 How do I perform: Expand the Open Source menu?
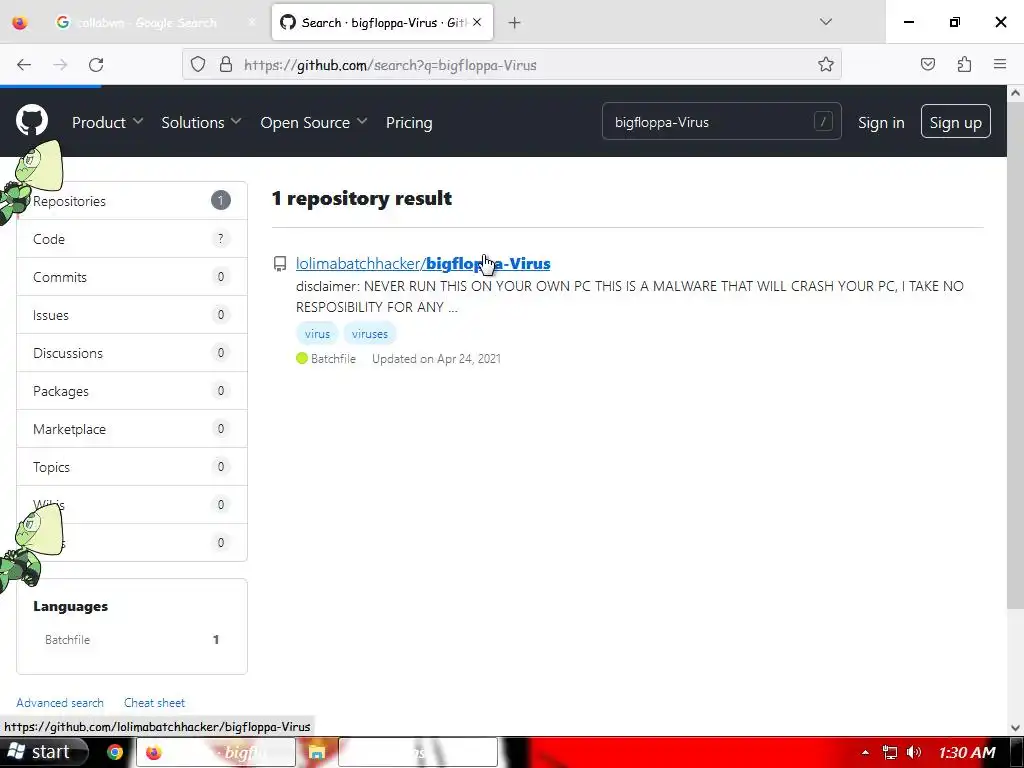point(313,122)
